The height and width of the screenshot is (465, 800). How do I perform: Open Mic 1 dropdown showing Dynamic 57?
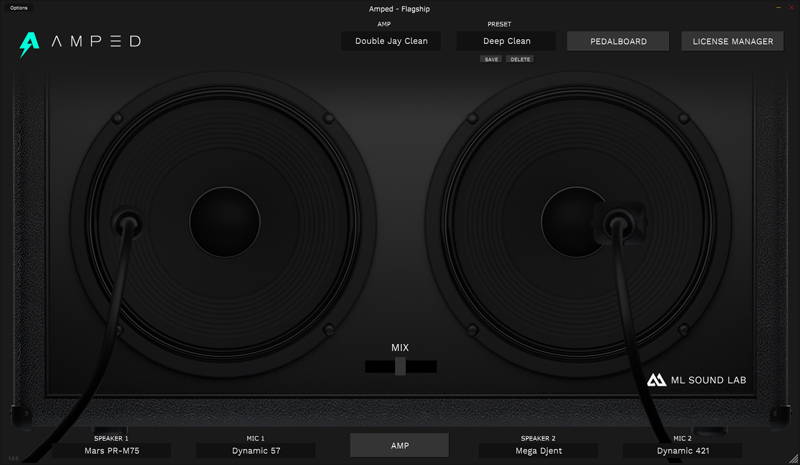[256, 451]
